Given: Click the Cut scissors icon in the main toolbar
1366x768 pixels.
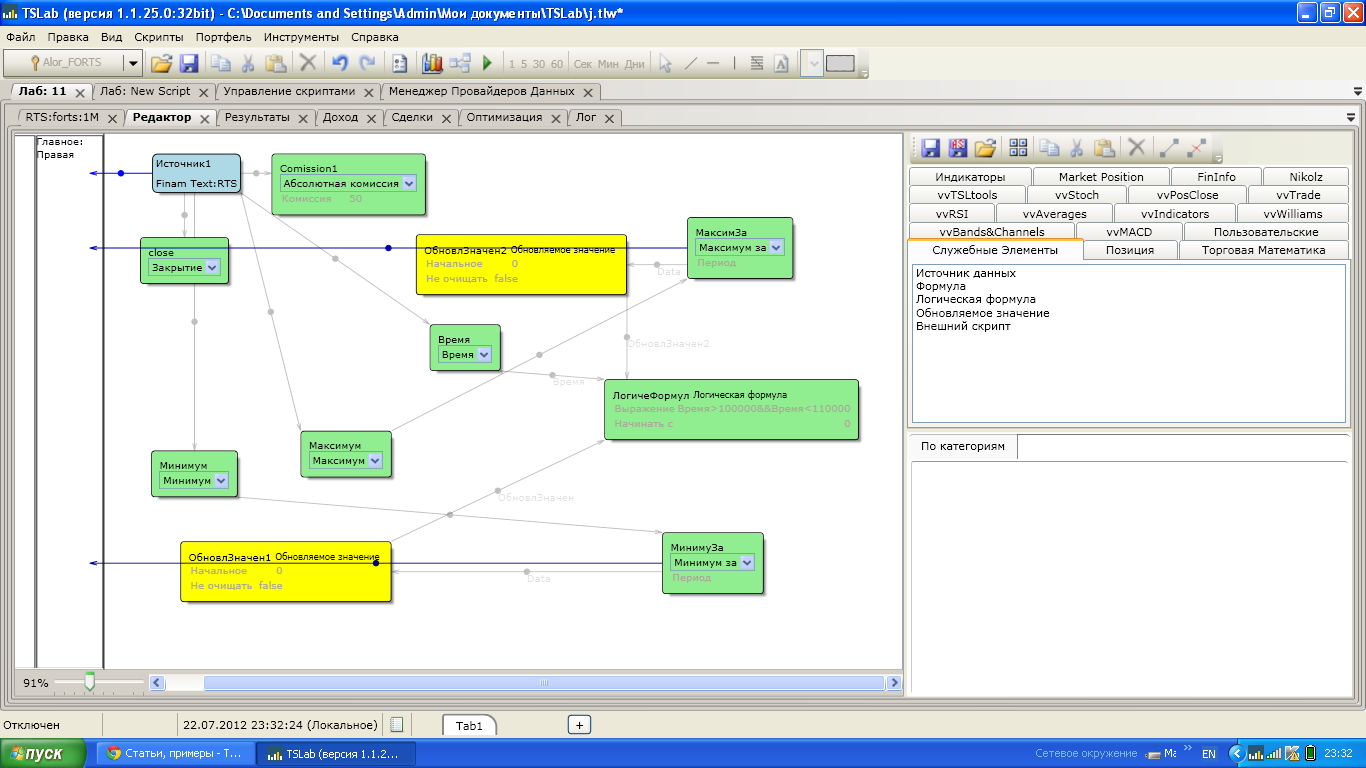Looking at the screenshot, I should [248, 63].
